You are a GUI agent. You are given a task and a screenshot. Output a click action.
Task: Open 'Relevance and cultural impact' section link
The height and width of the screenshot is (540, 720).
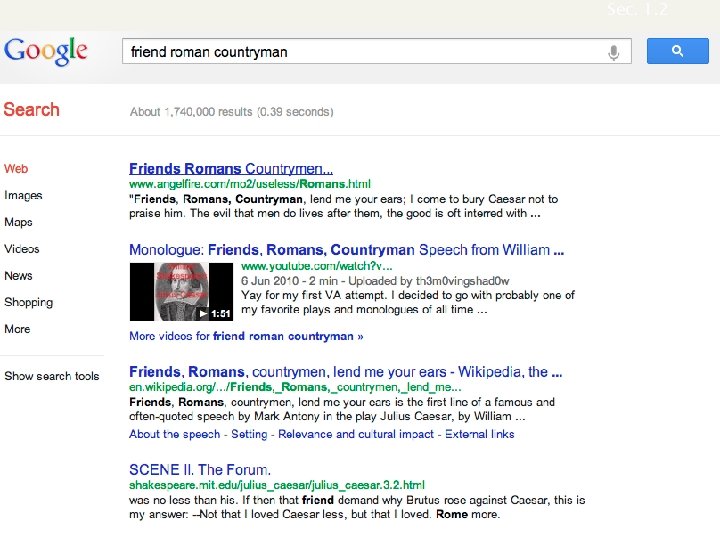coord(356,434)
